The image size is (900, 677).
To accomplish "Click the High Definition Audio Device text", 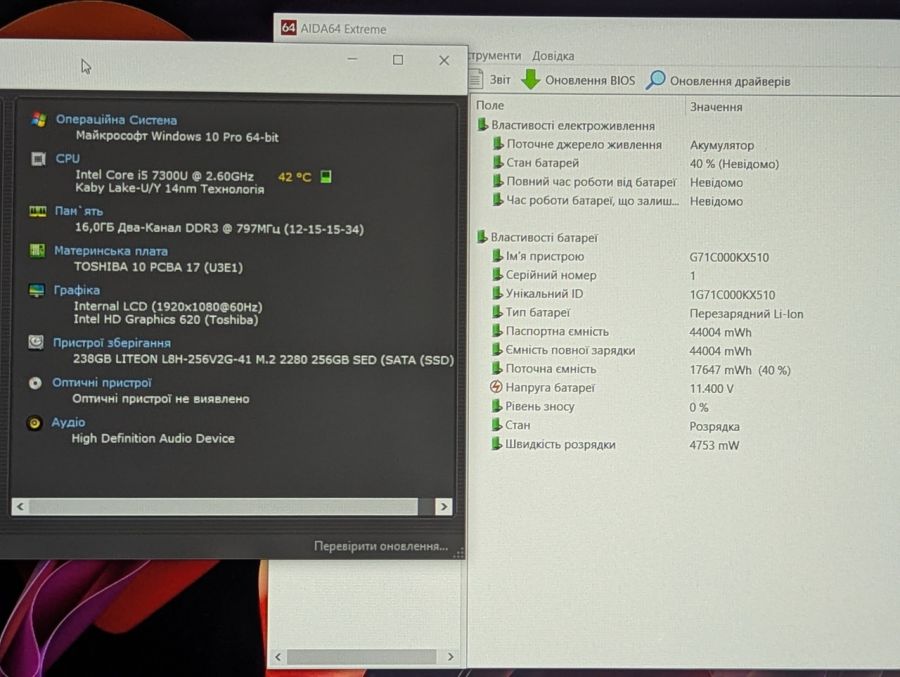I will (153, 439).
